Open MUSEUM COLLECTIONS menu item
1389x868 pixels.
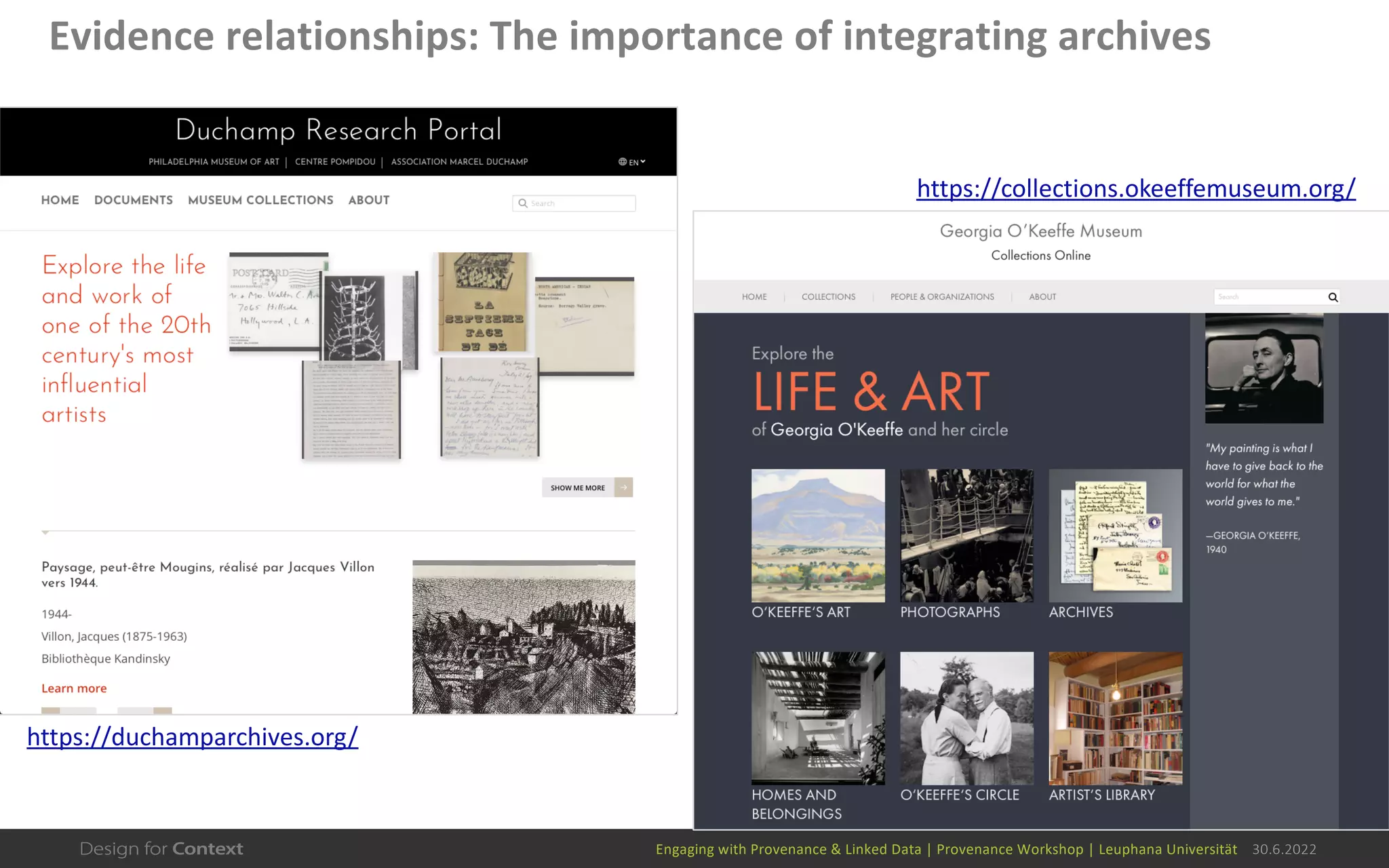click(x=260, y=200)
